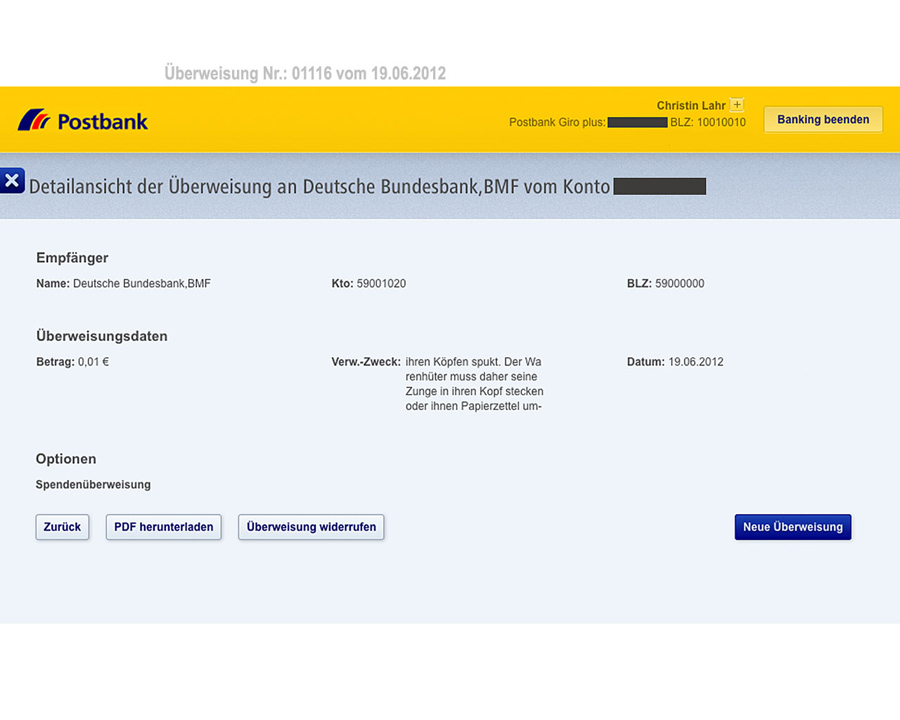This screenshot has width=900, height=720.
Task: Select account holder name Christin Lahr
Action: click(690, 106)
